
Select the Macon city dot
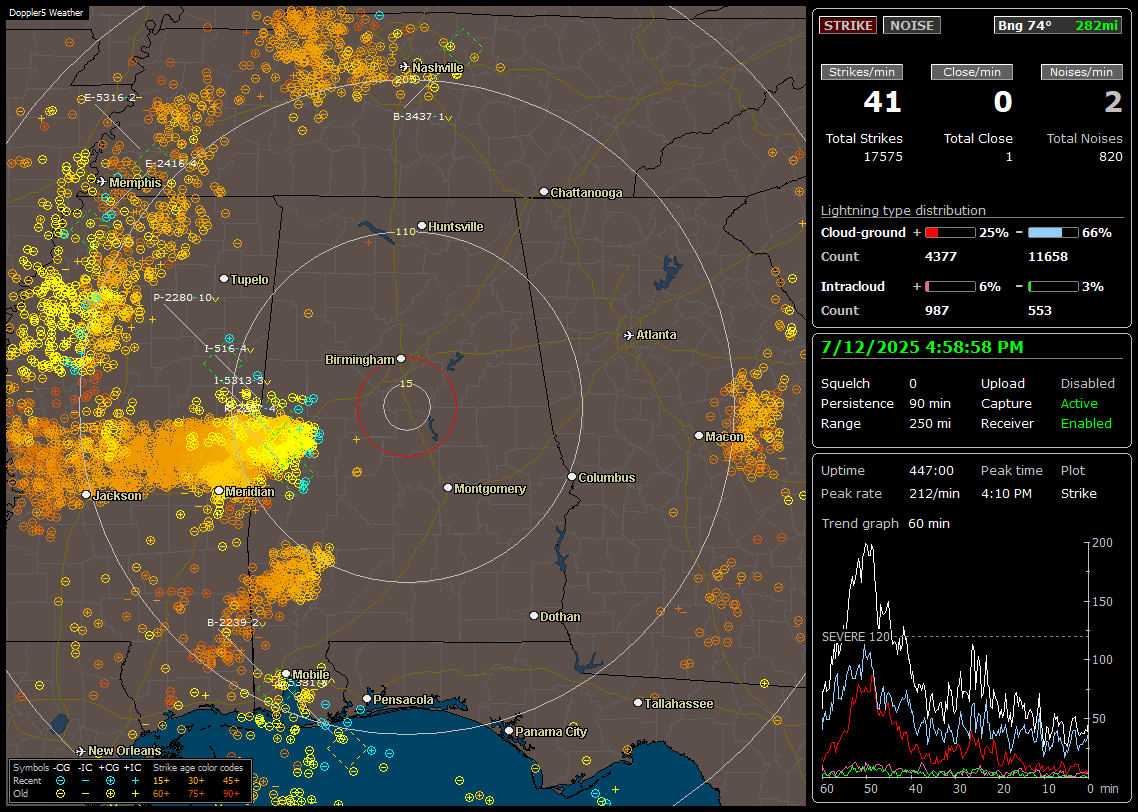click(699, 436)
